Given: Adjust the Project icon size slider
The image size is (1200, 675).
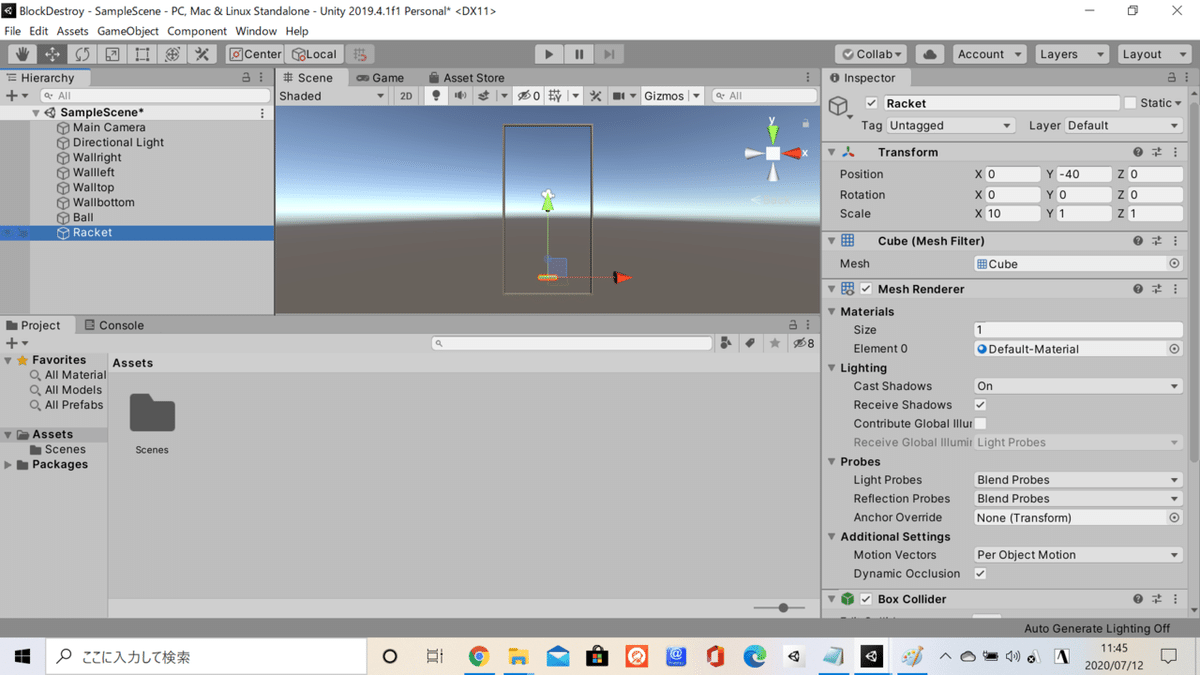Looking at the screenshot, I should (x=783, y=608).
